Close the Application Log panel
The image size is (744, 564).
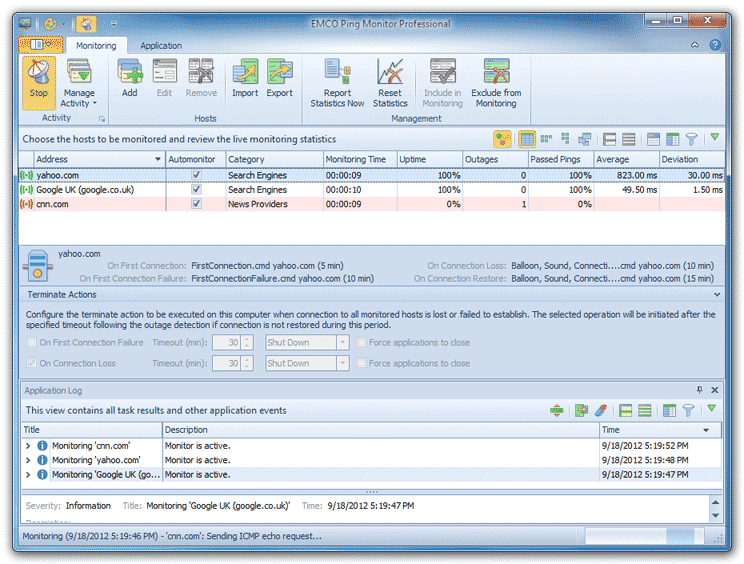pyautogui.click(x=714, y=390)
